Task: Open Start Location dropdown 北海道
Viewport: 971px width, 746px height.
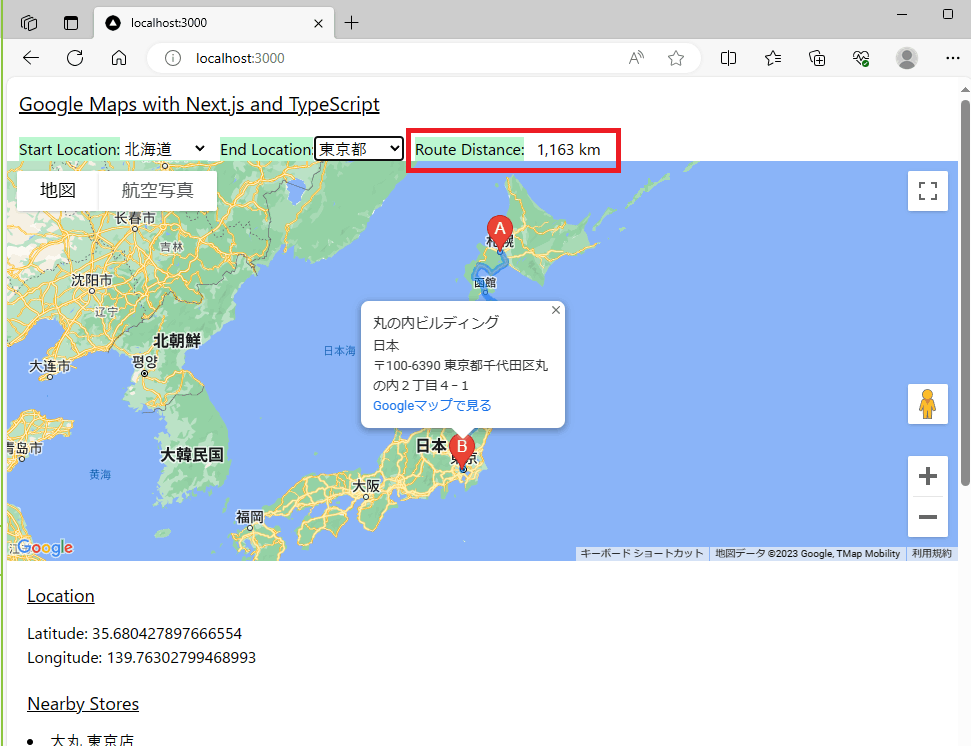Action: 165,149
